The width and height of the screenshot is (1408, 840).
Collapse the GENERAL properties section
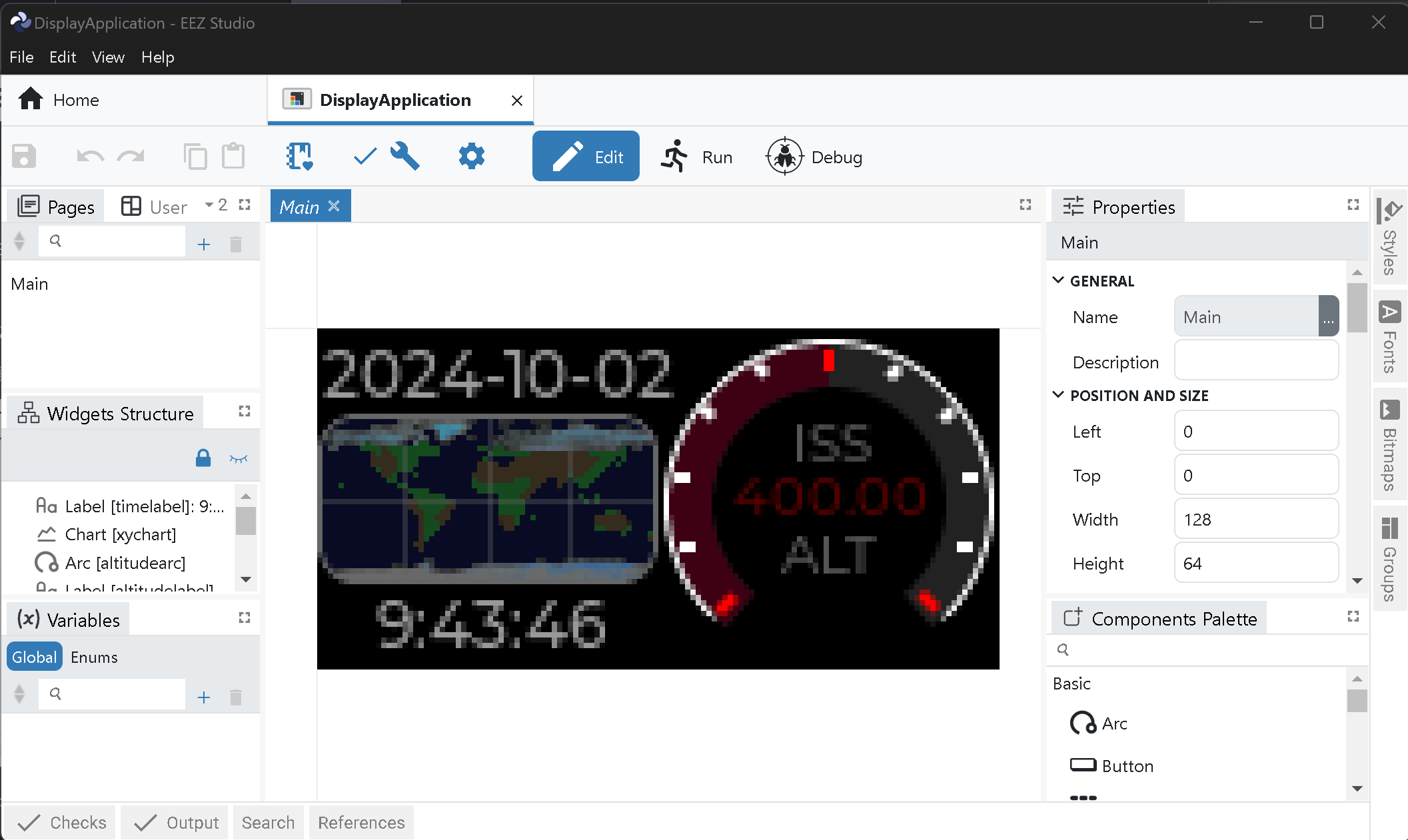point(1058,280)
